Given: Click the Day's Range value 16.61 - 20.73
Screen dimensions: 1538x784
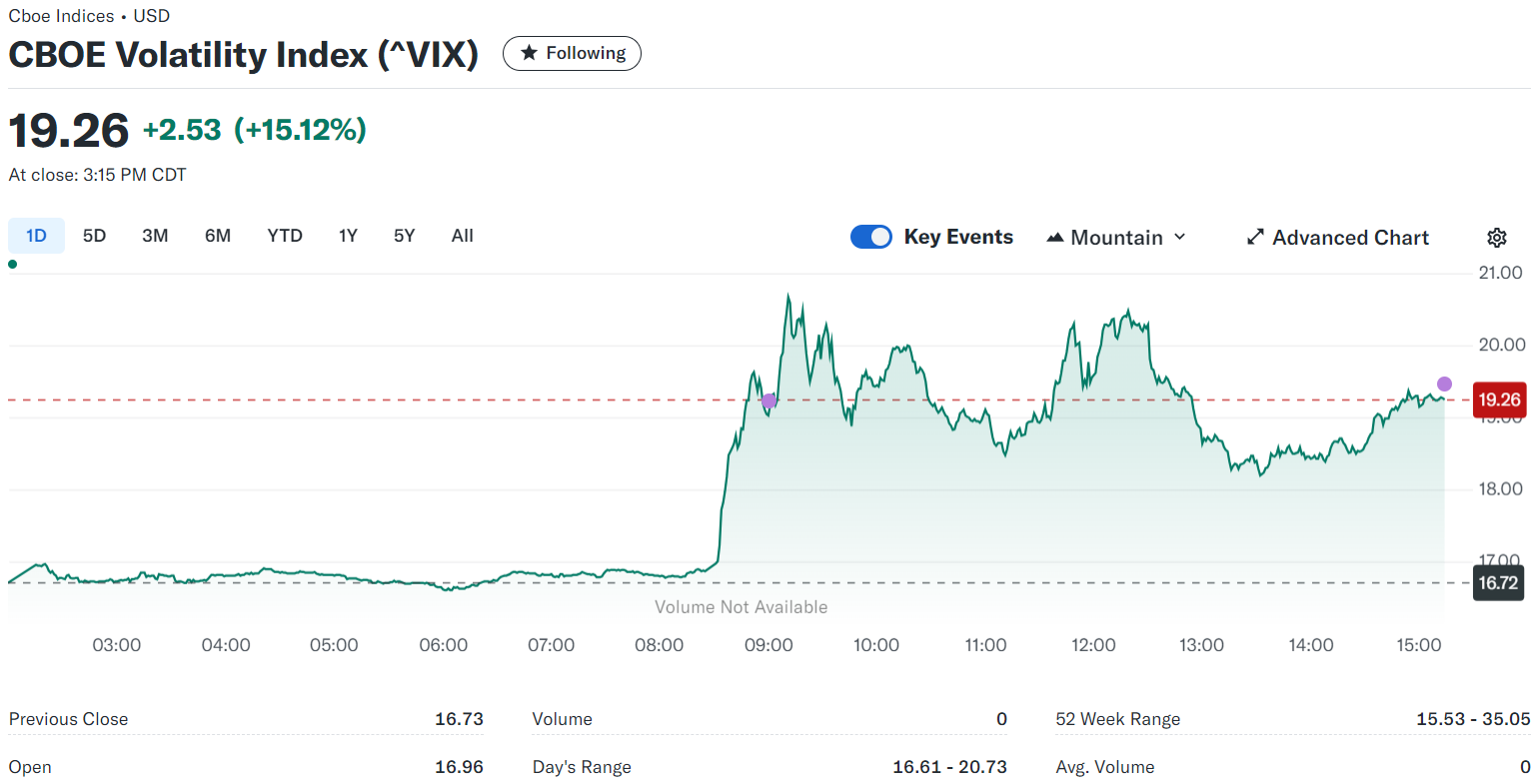Looking at the screenshot, I should (949, 767).
